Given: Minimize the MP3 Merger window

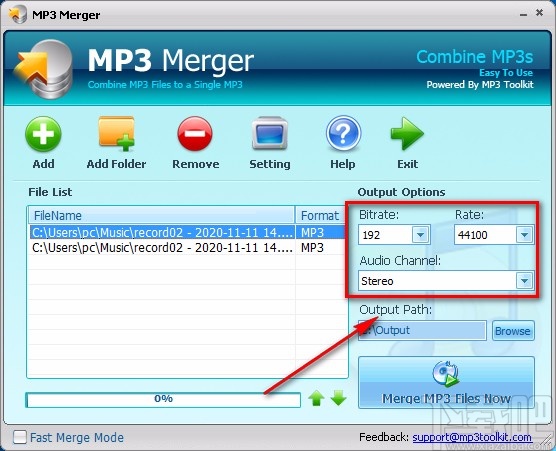Looking at the screenshot, I should [523, 15].
